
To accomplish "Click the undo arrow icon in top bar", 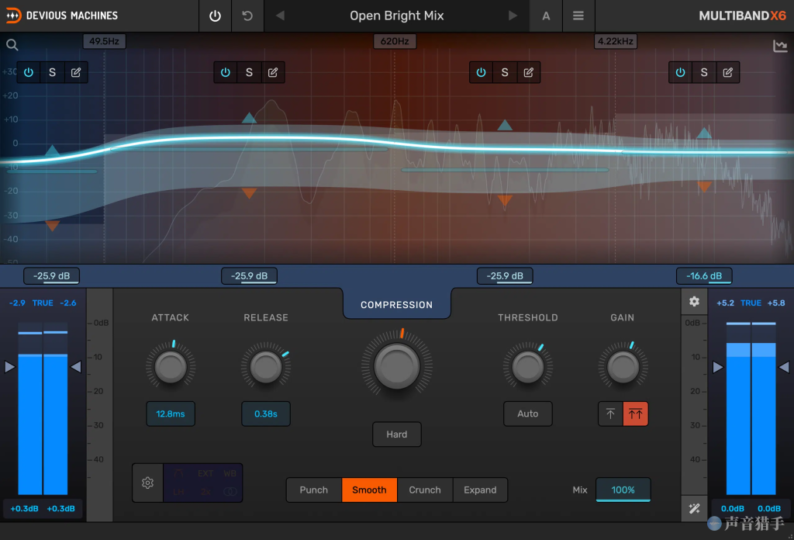I will click(247, 16).
